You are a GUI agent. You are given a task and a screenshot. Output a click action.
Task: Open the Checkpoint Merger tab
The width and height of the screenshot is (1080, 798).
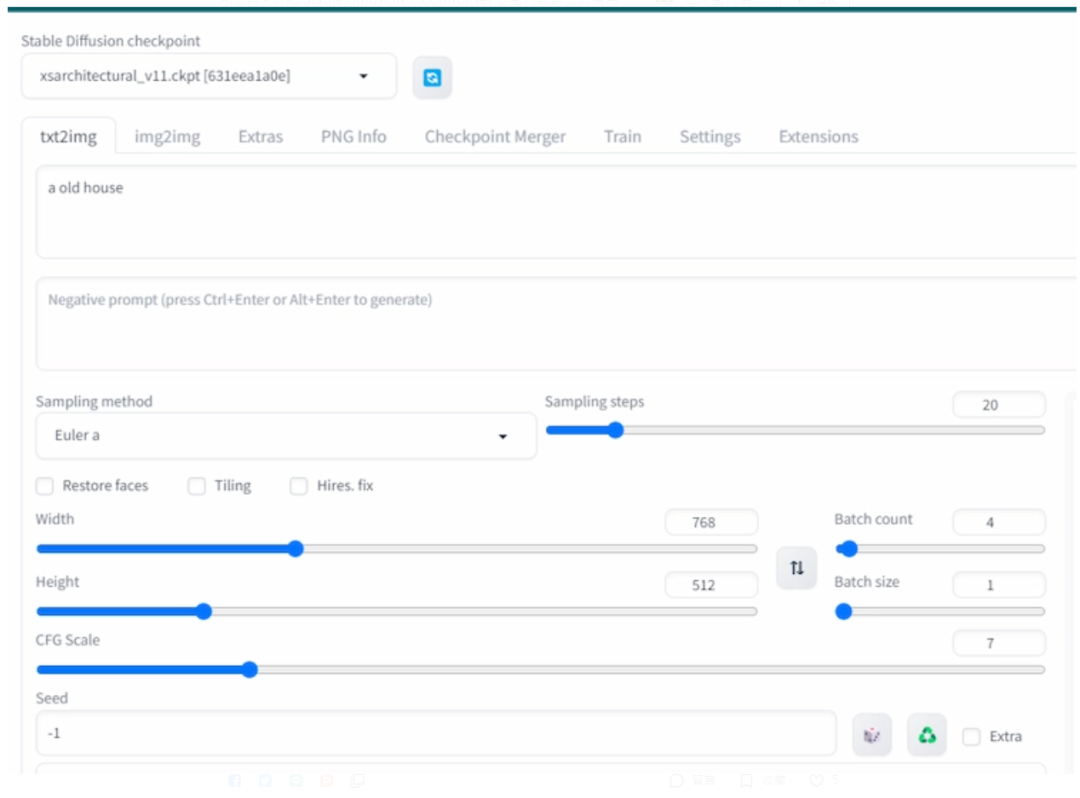[495, 136]
